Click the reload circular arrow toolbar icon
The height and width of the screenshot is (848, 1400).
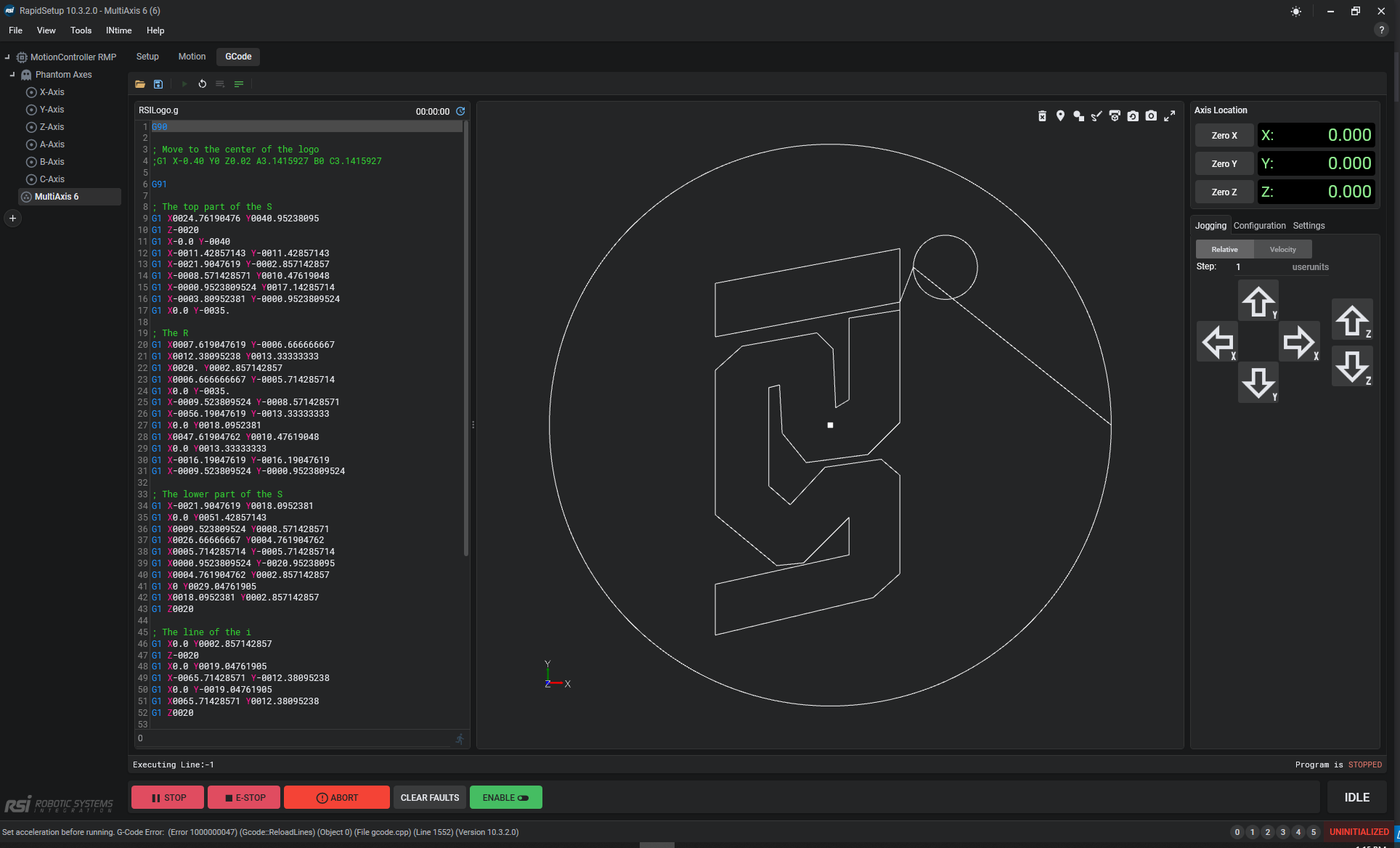click(203, 84)
